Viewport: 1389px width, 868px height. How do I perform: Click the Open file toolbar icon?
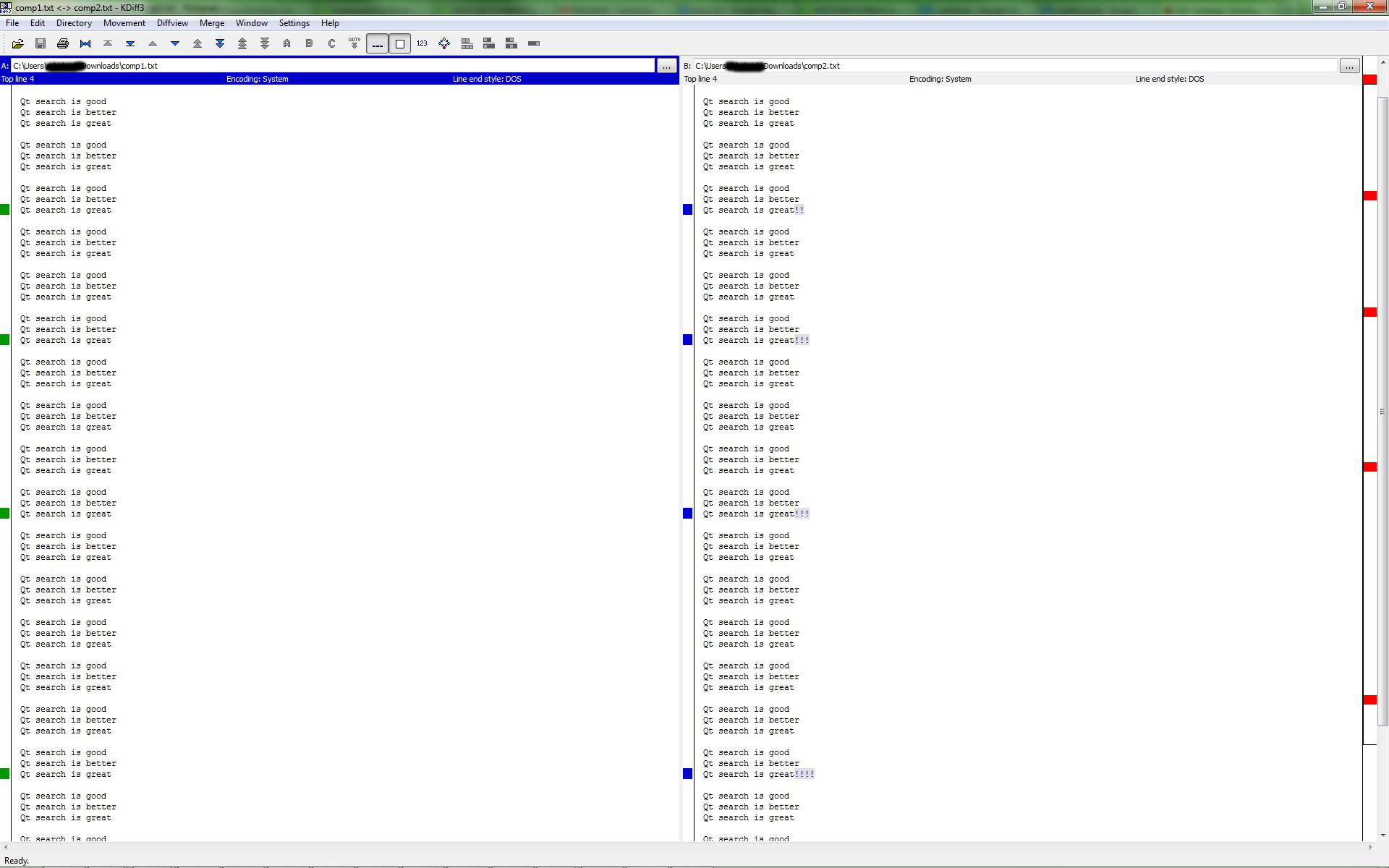(x=18, y=43)
